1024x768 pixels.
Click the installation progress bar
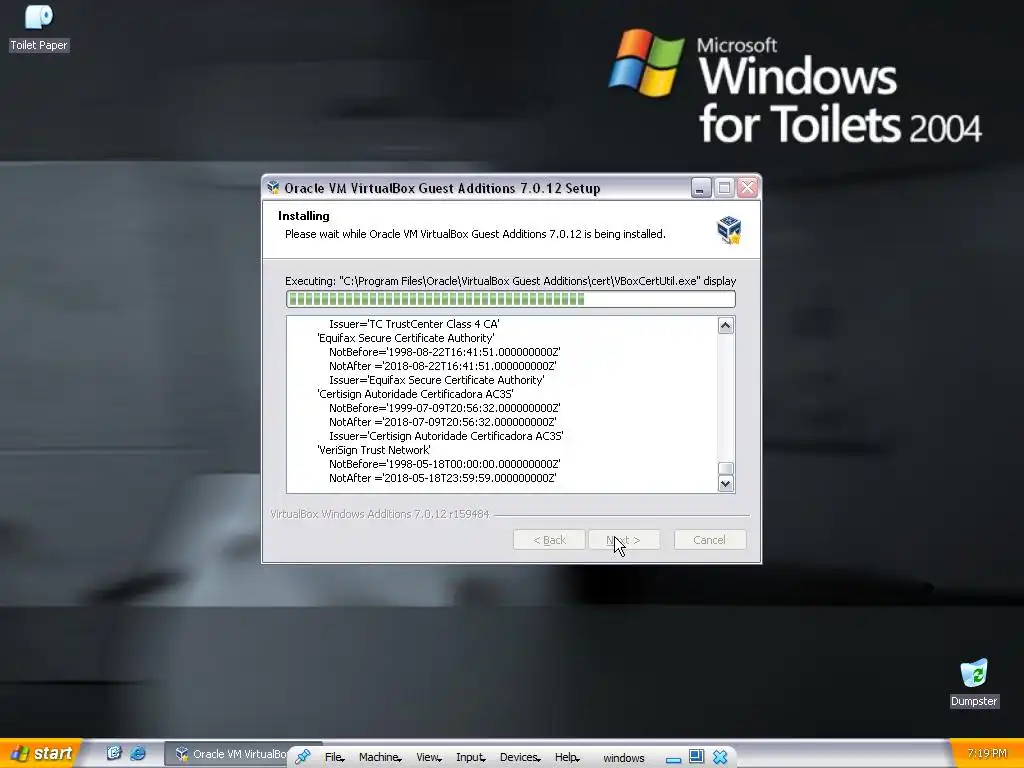[511, 299]
